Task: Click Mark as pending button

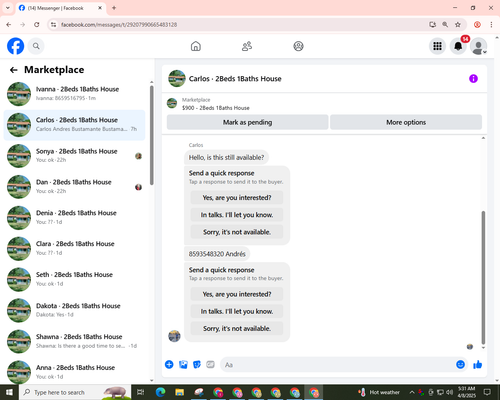Action: (247, 122)
